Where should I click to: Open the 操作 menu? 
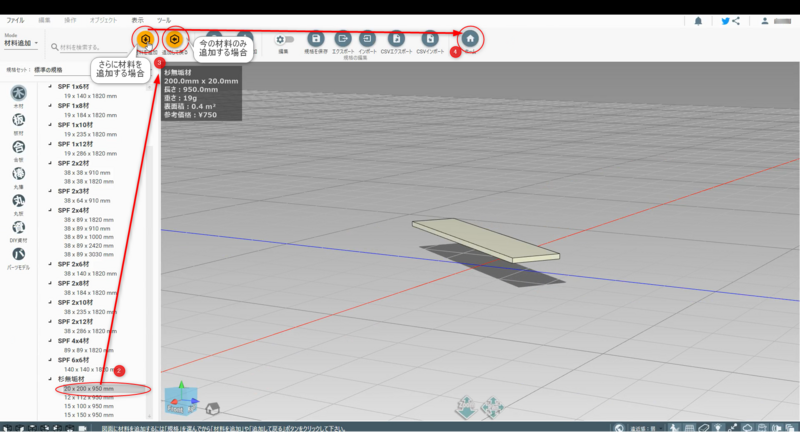point(70,20)
